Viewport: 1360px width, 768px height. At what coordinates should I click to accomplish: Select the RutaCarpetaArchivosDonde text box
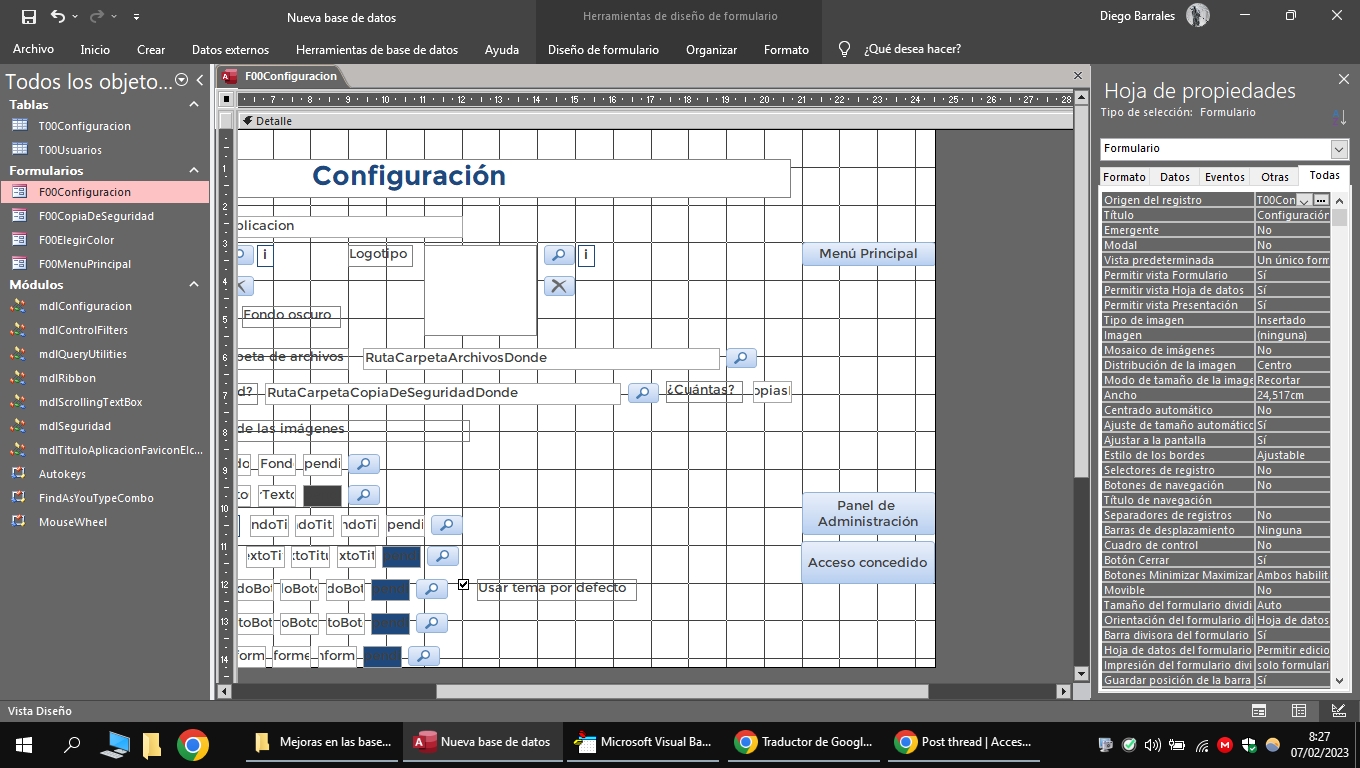tap(541, 358)
